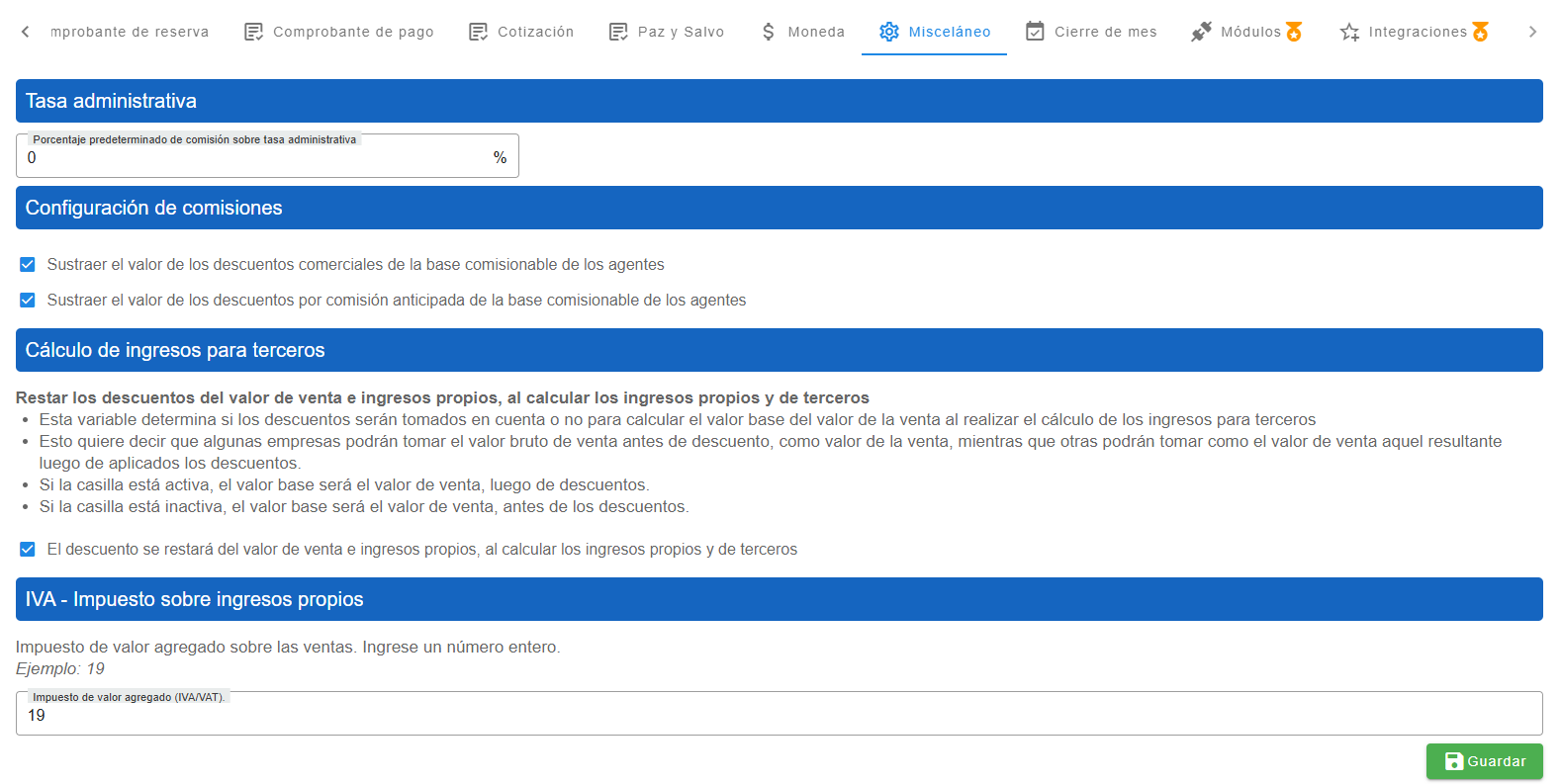1562x784 pixels.
Task: Click the Integraciones star icon
Action: pos(1349,32)
